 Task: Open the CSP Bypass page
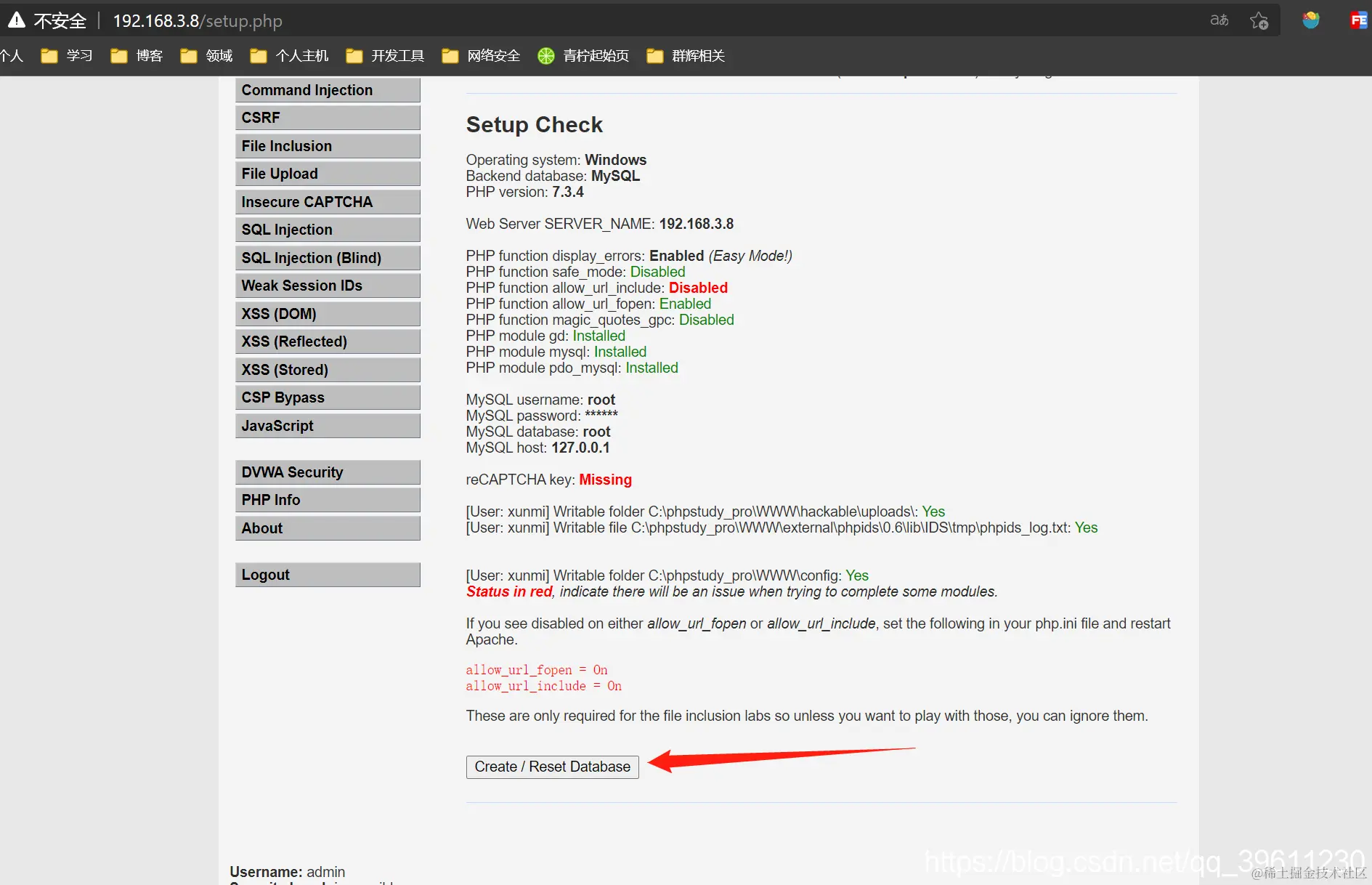pyautogui.click(x=328, y=397)
